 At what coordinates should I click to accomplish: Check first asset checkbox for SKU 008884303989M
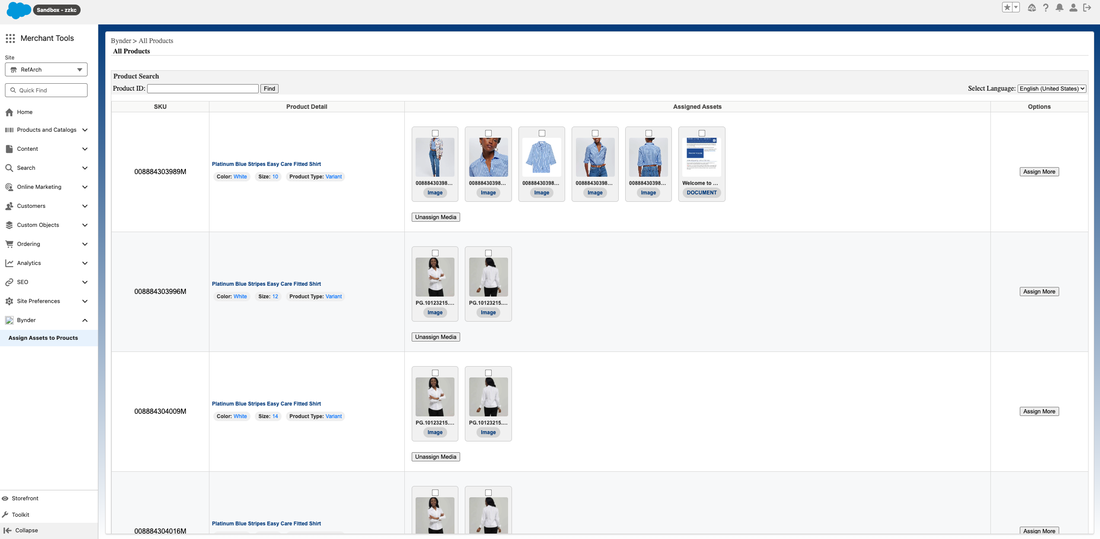point(435,133)
